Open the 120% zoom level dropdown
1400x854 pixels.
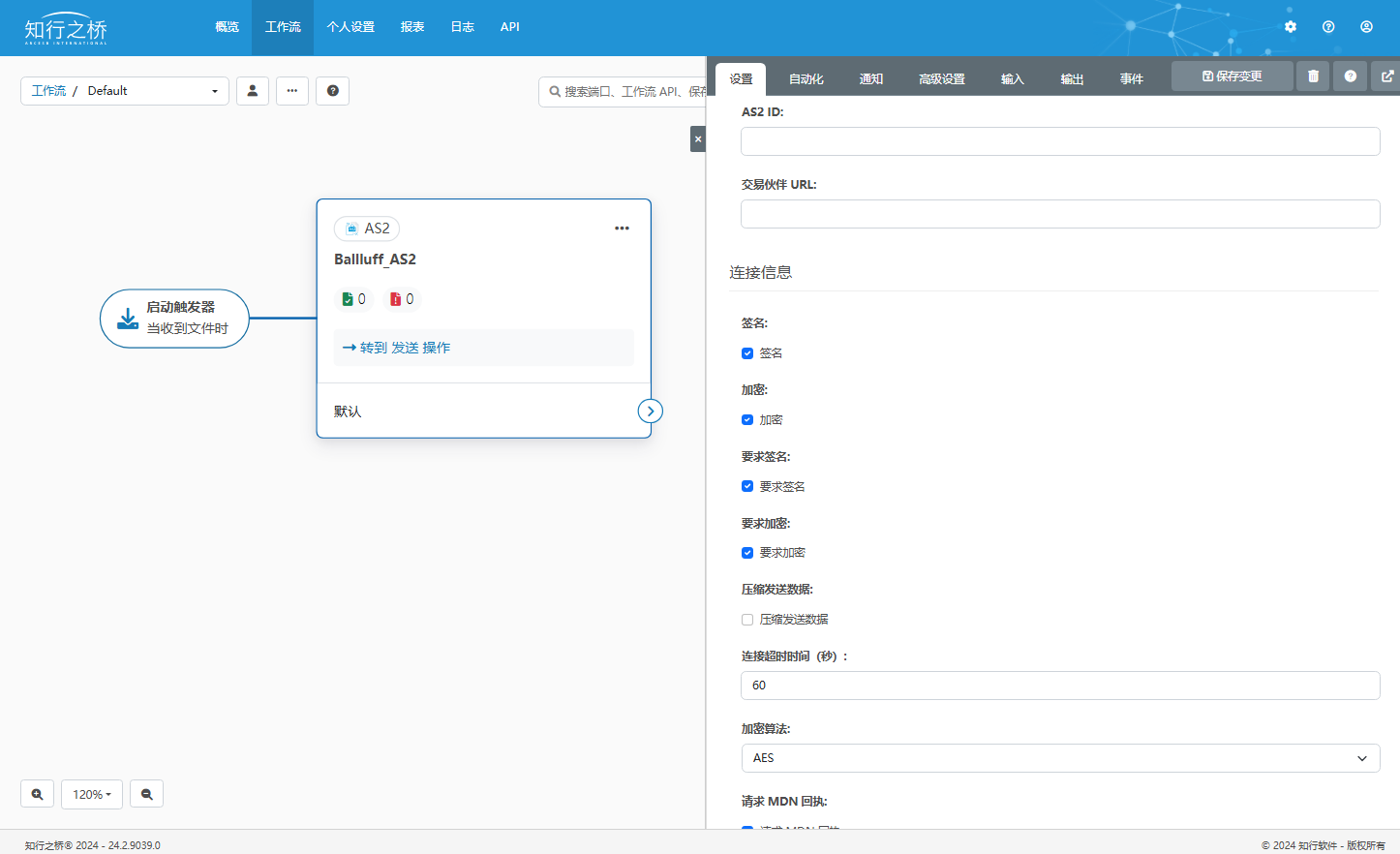coord(92,794)
